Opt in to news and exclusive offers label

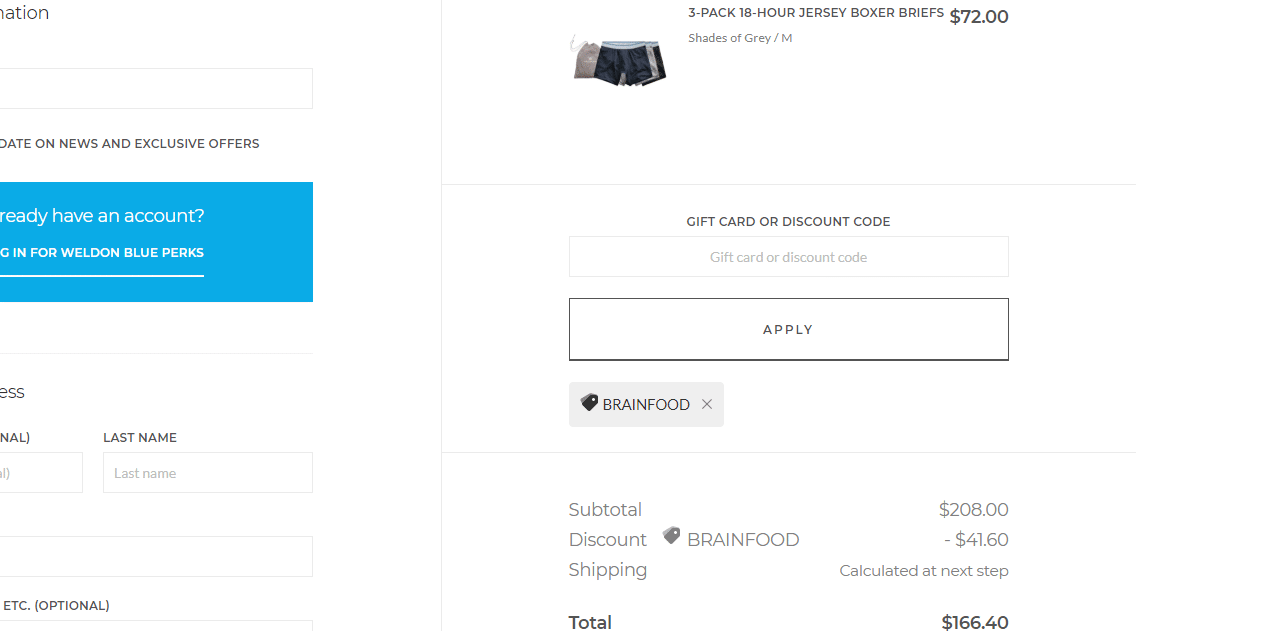[130, 144]
